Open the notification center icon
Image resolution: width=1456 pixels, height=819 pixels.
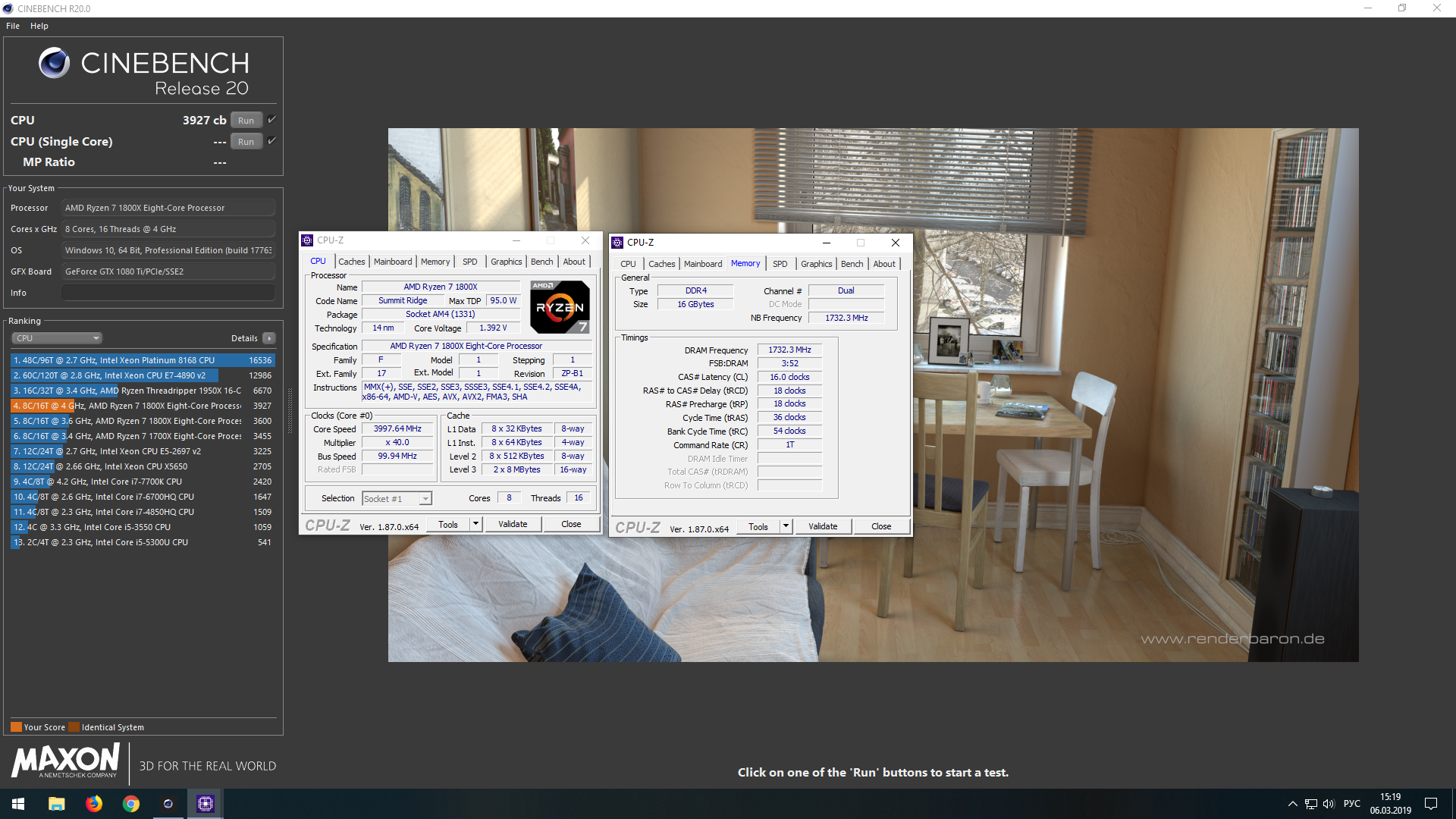1431,804
